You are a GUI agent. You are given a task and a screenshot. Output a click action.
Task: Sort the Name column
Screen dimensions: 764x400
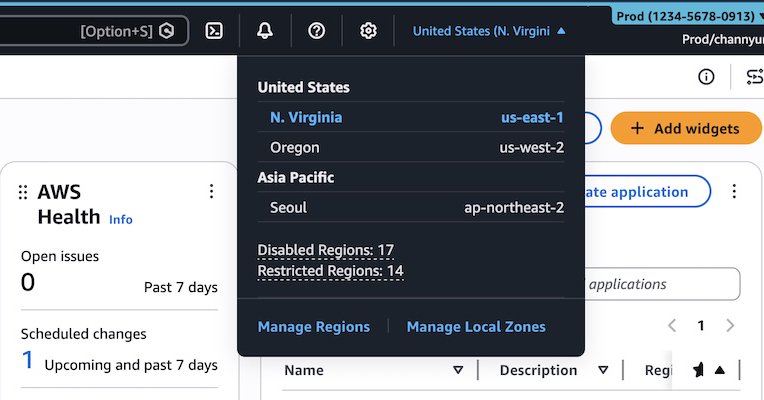[x=458, y=370]
